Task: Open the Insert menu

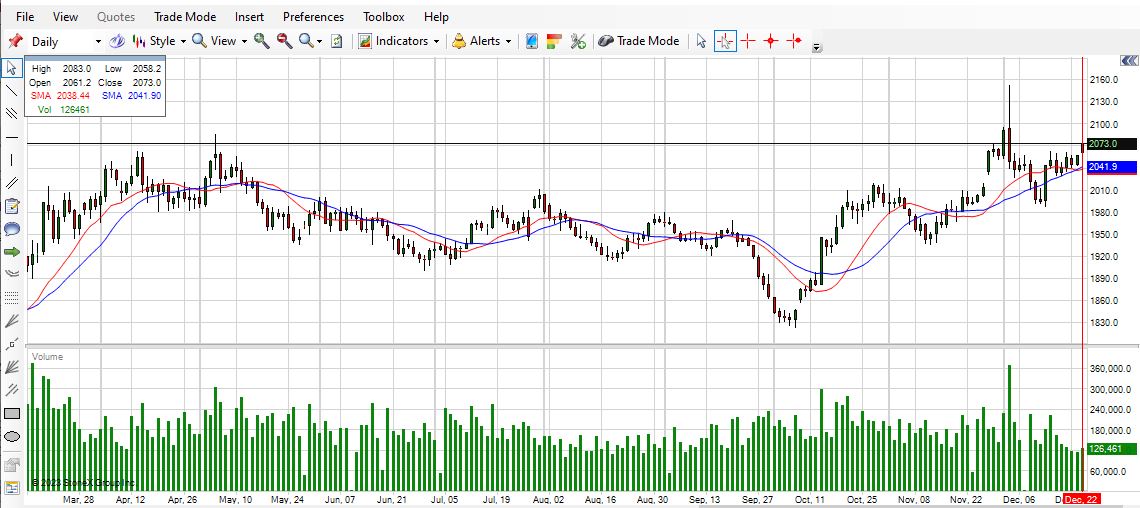Action: pos(249,17)
